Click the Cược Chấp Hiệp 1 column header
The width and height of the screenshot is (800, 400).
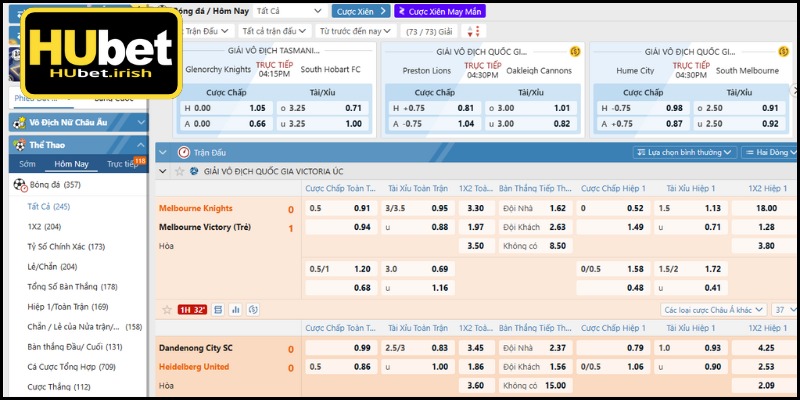(x=613, y=188)
